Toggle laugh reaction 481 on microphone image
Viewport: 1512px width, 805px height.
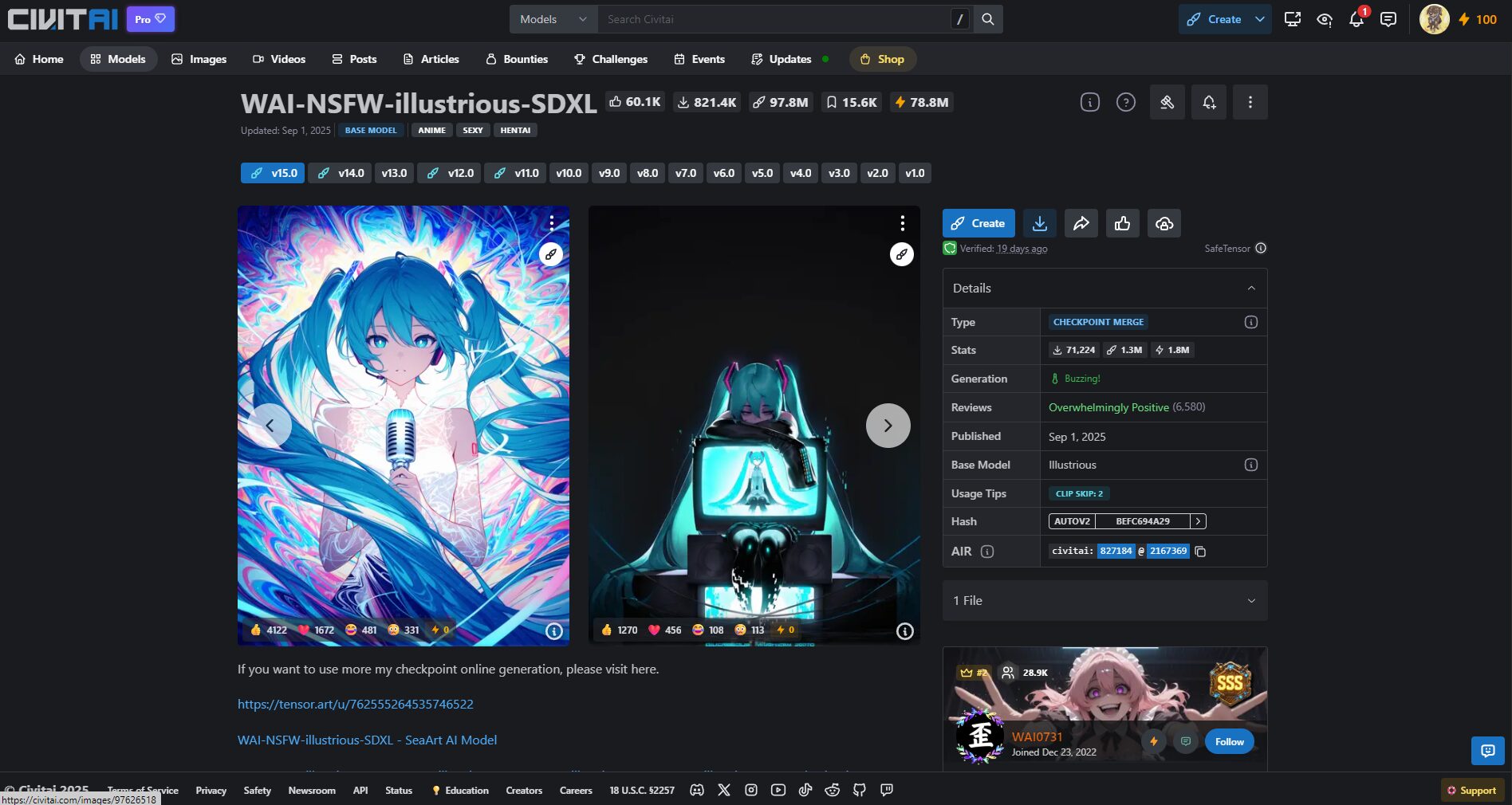pyautogui.click(x=361, y=630)
